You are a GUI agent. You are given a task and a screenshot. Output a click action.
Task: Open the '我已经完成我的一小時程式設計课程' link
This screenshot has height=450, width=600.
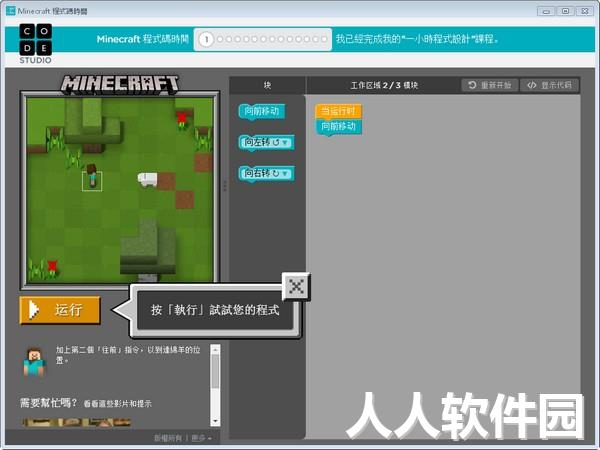[x=417, y=39]
